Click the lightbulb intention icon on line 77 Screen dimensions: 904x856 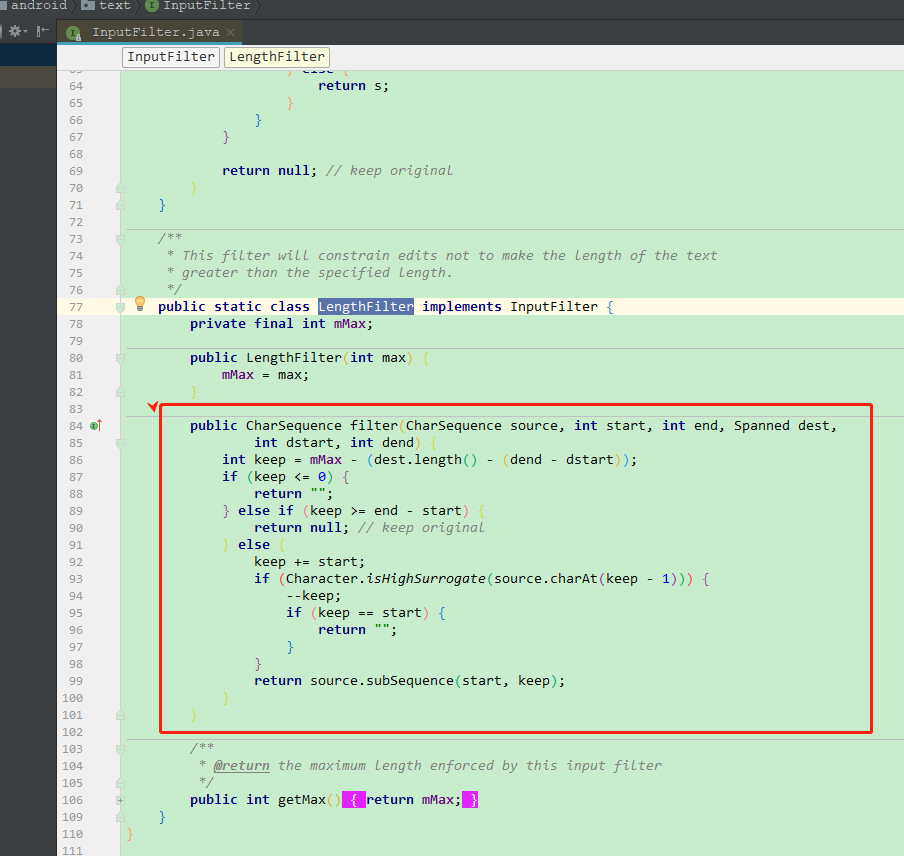140,304
